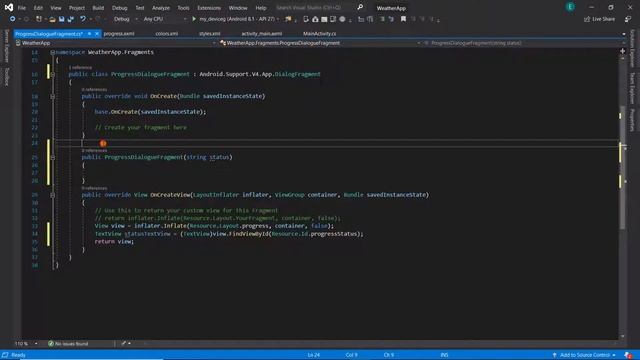Click the search magnifier icon in the title bar
640x360 pixels.
pos(360,7)
